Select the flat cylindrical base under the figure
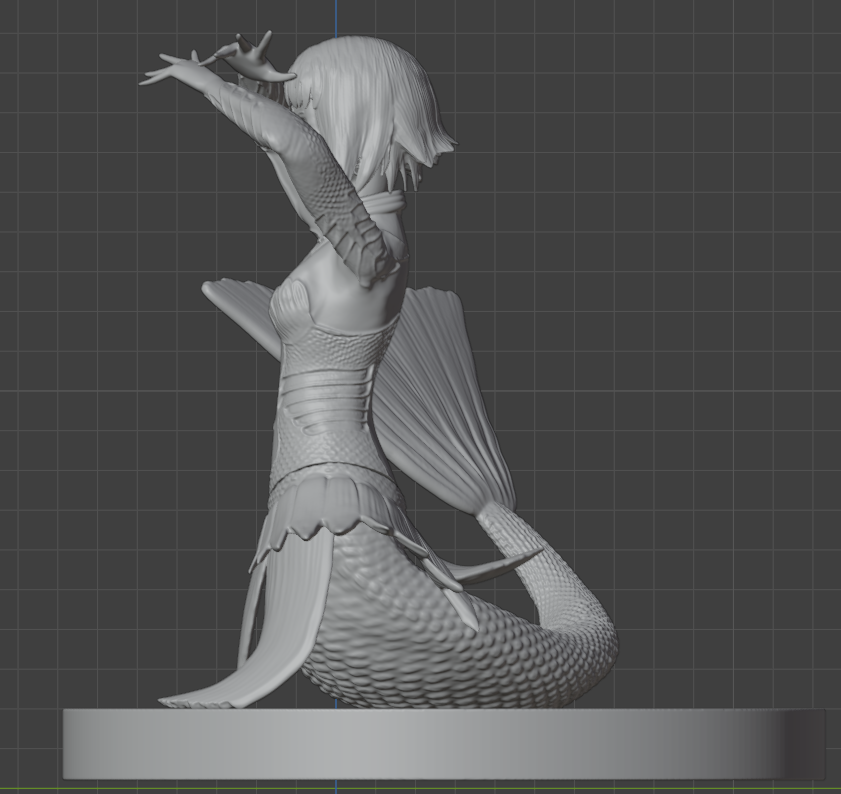 tap(444, 744)
